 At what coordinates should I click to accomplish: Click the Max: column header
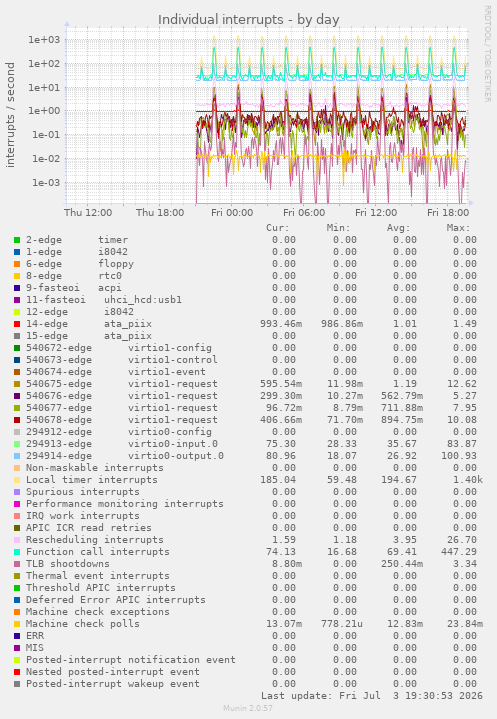(458, 227)
